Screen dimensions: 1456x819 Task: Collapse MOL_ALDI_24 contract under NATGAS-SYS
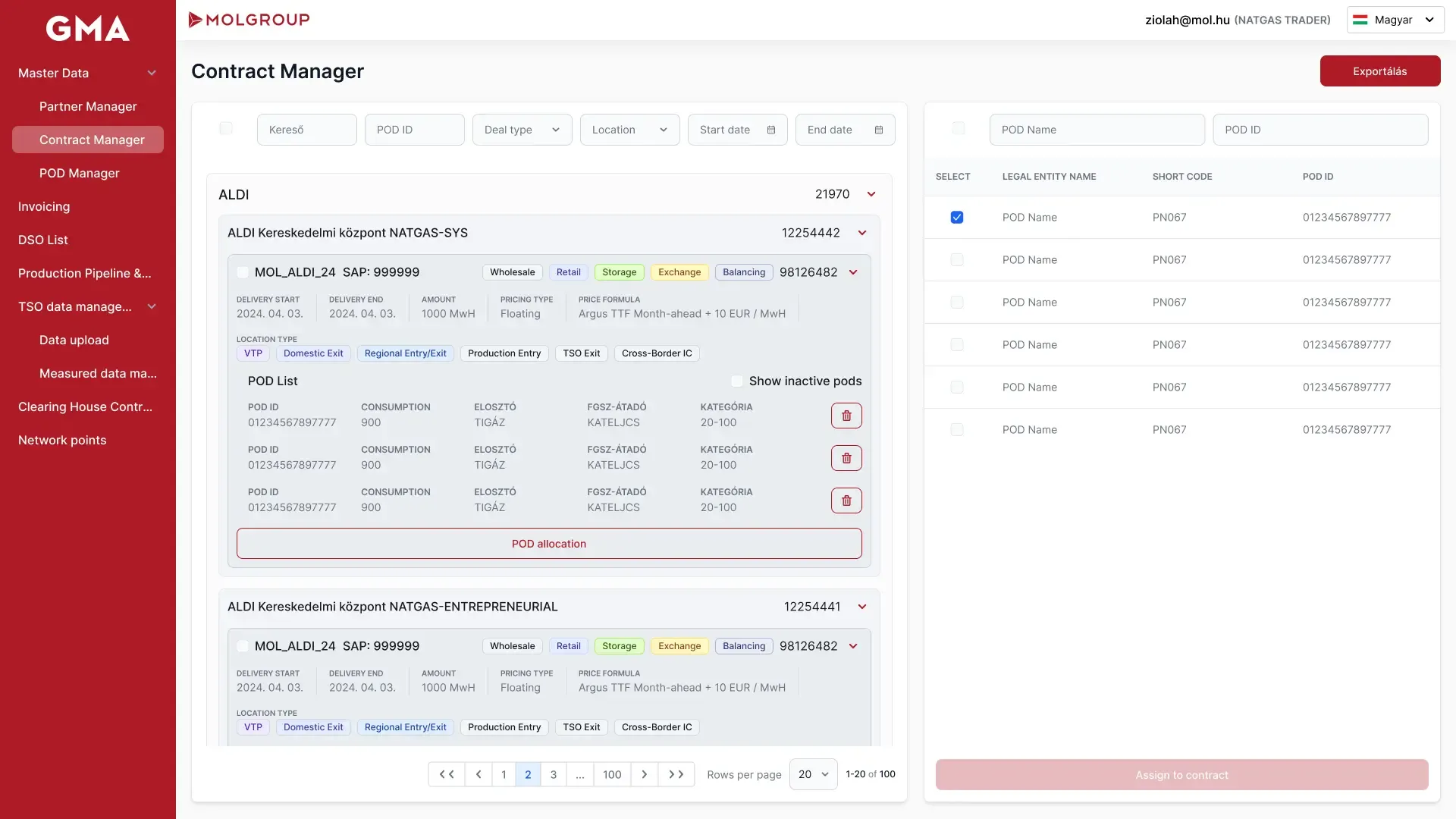853,272
